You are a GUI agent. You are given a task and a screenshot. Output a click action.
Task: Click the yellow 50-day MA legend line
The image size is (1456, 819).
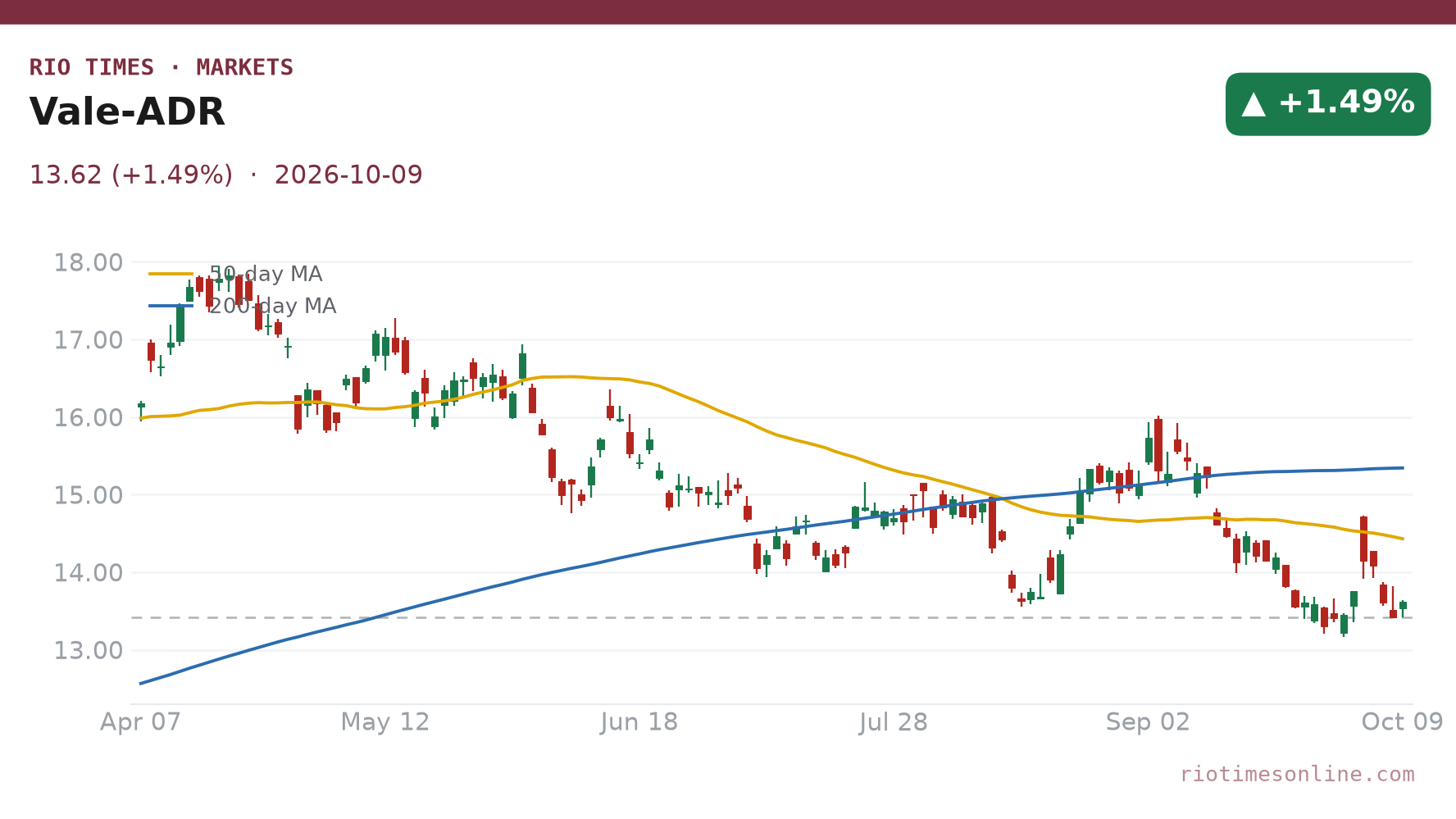click(171, 274)
